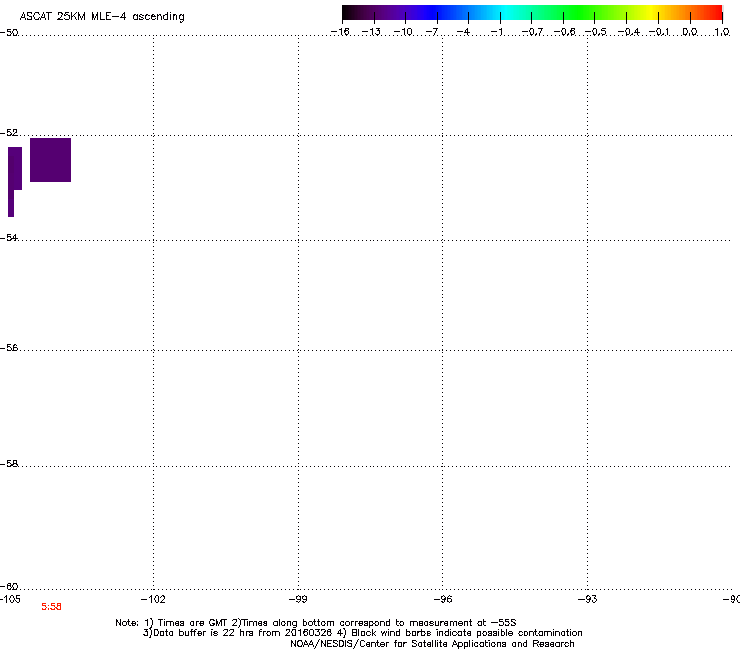
Task: Click the color bar label -0.5
Action: pos(596,32)
